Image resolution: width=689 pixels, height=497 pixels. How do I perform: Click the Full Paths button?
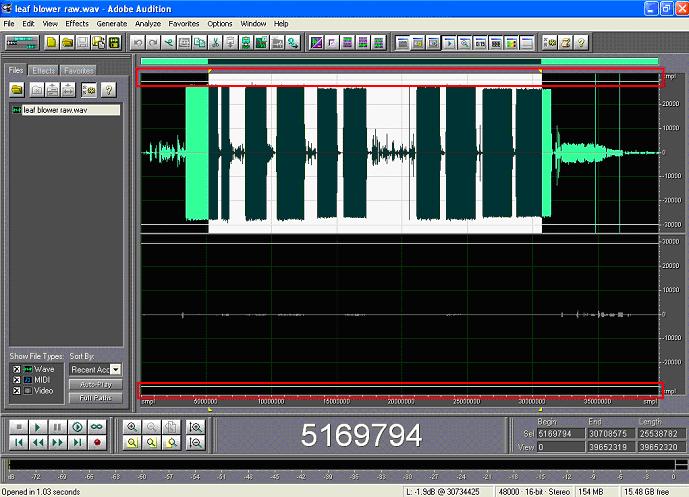(x=96, y=398)
